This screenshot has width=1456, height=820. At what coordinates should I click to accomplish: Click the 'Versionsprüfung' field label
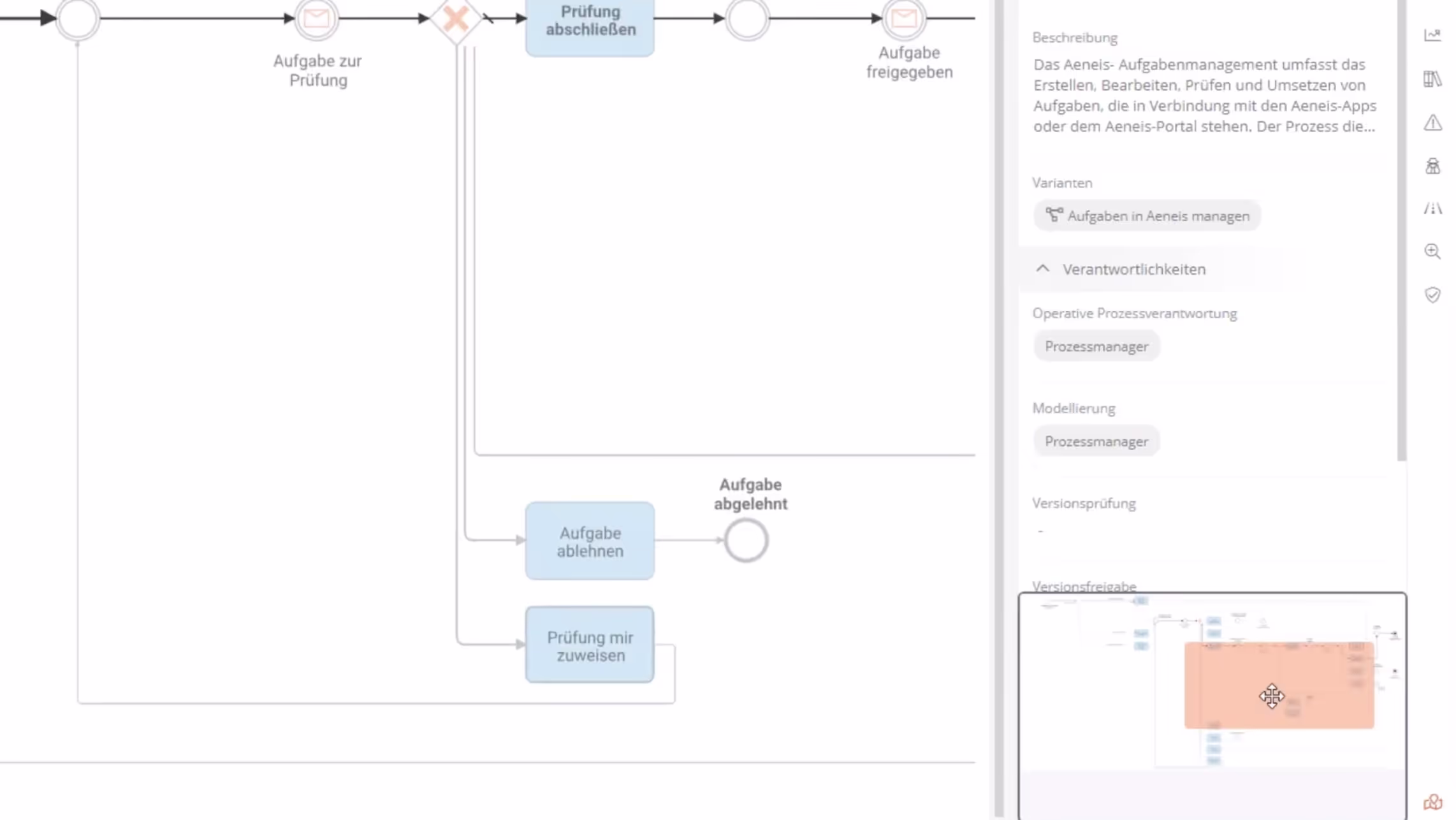[1084, 503]
